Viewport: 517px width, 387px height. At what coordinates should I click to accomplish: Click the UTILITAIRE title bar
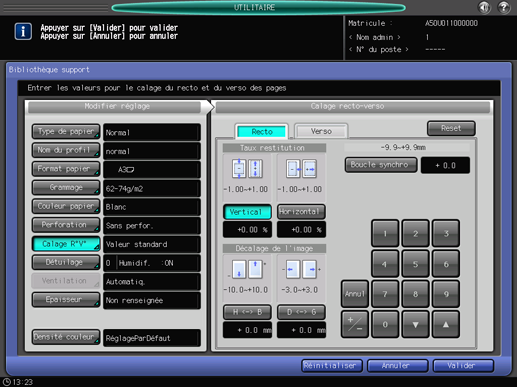coord(258,7)
